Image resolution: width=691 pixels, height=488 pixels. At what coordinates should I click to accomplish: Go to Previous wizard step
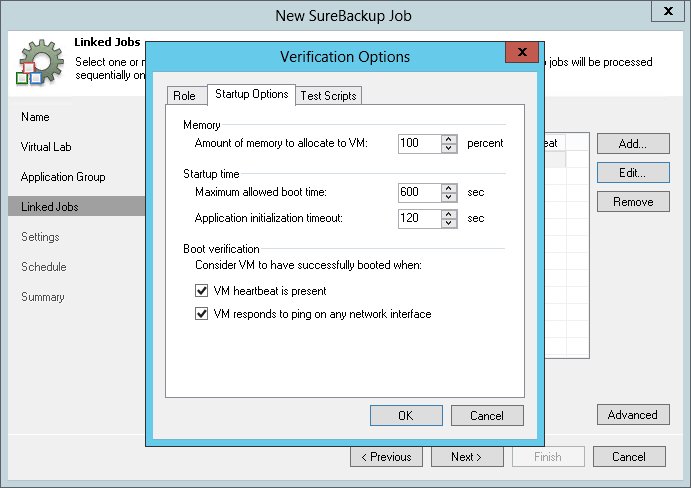pos(386,457)
